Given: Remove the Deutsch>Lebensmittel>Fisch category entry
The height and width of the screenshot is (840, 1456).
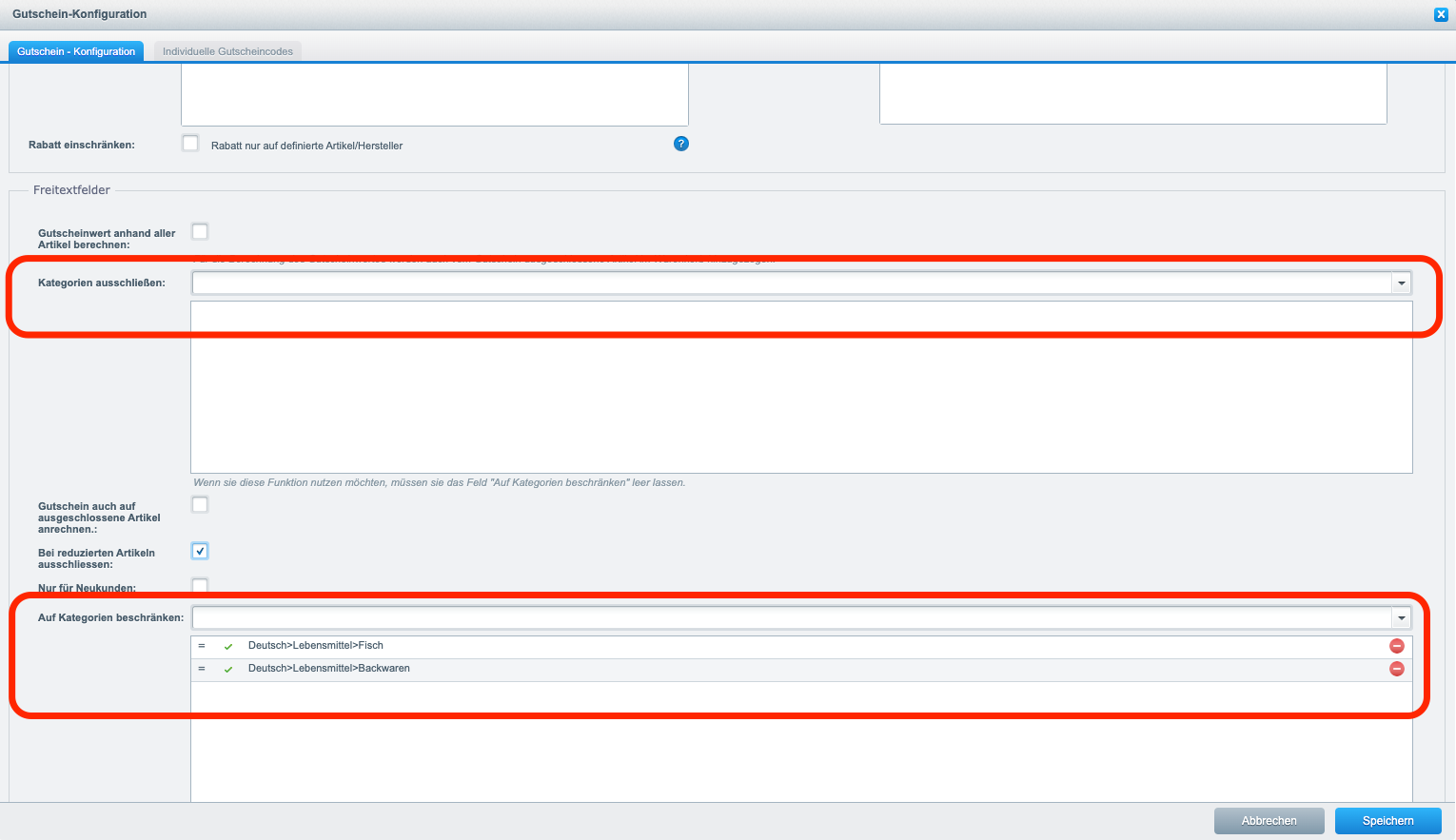Looking at the screenshot, I should click(x=1397, y=646).
